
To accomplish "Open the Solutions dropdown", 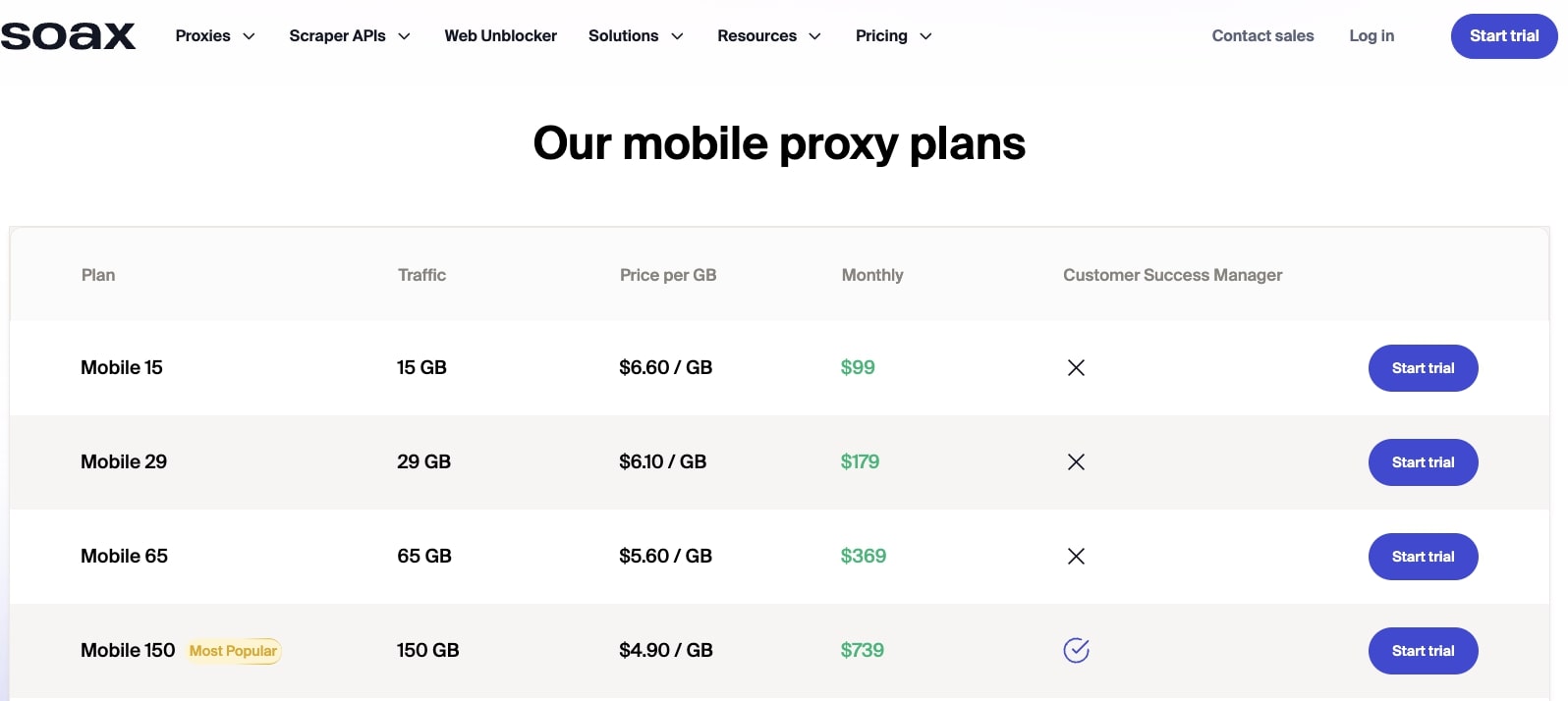I will 623,35.
